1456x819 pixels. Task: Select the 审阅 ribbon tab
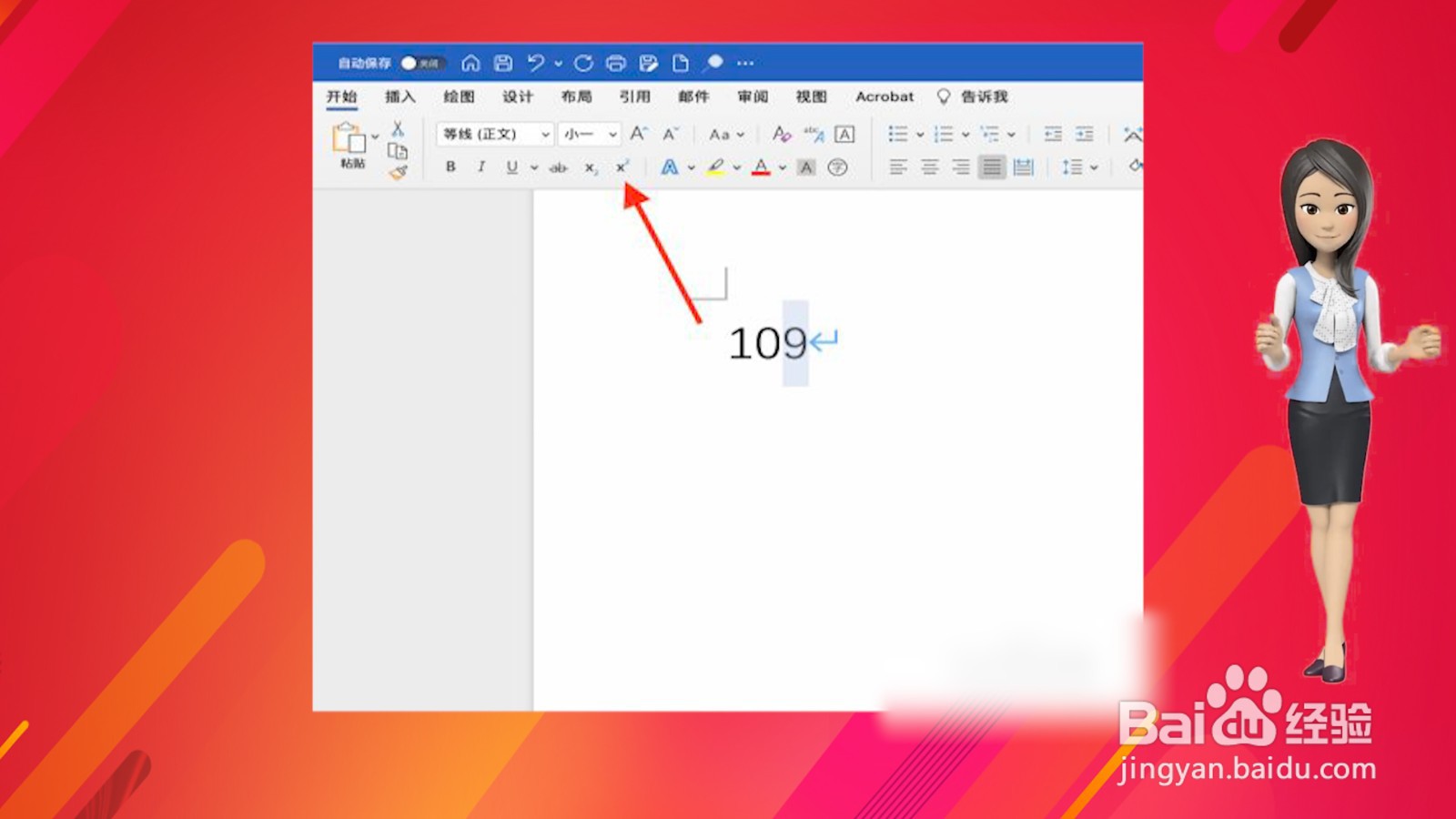[x=753, y=96]
